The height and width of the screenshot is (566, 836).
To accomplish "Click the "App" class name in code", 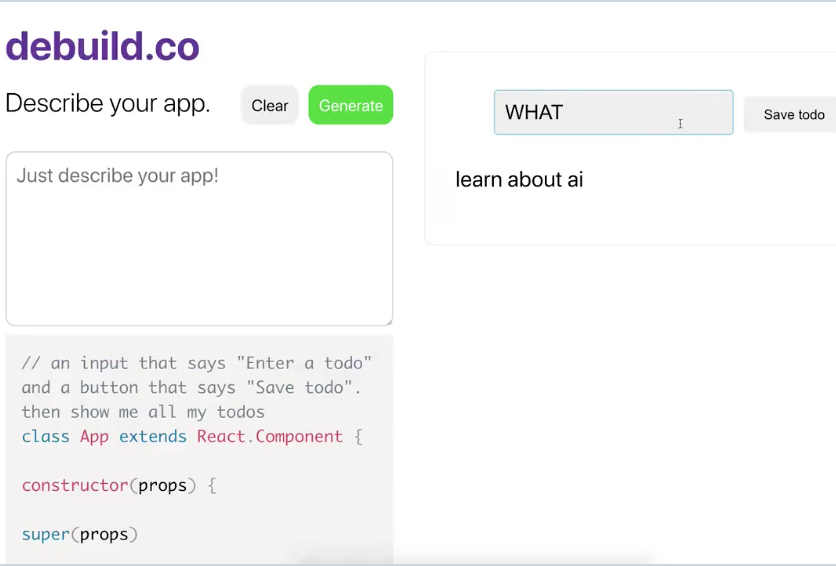I will tap(94, 436).
